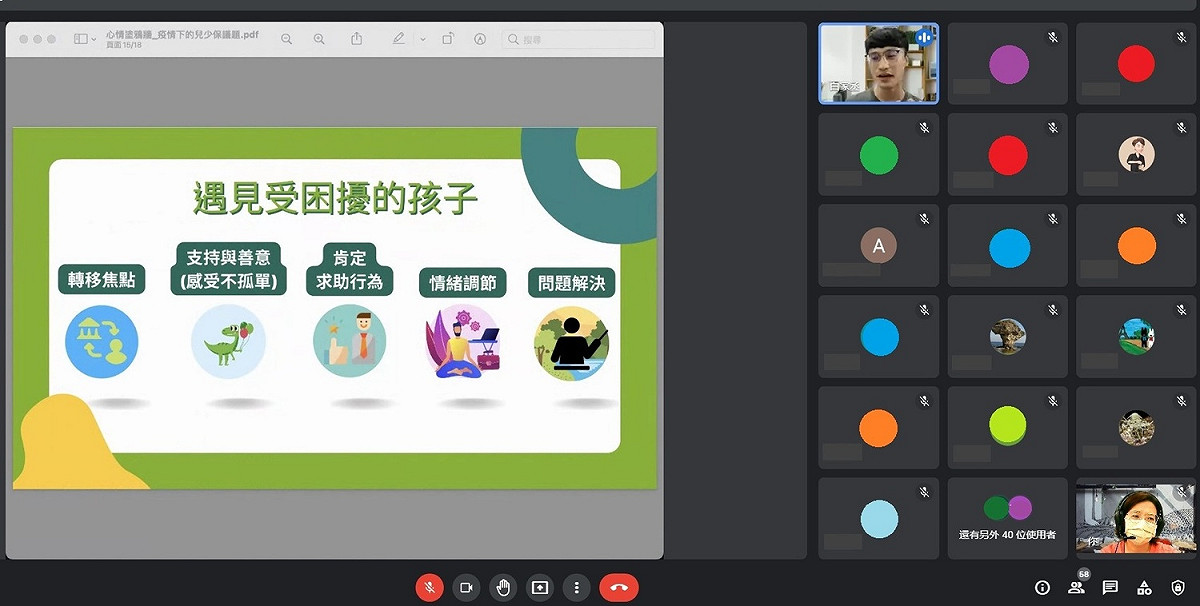The width and height of the screenshot is (1200, 606).
Task: Zoom out in the shared PDF window
Action: coord(287,39)
